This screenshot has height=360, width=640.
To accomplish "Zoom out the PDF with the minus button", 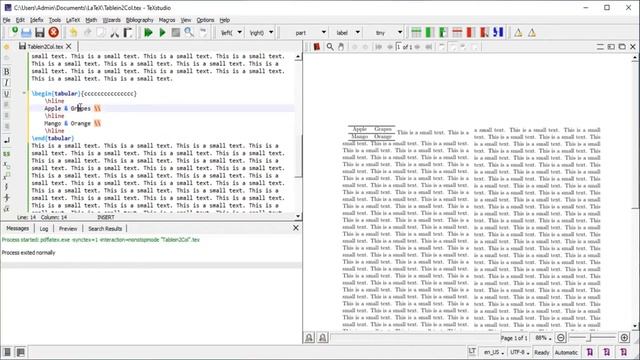I will (561, 338).
